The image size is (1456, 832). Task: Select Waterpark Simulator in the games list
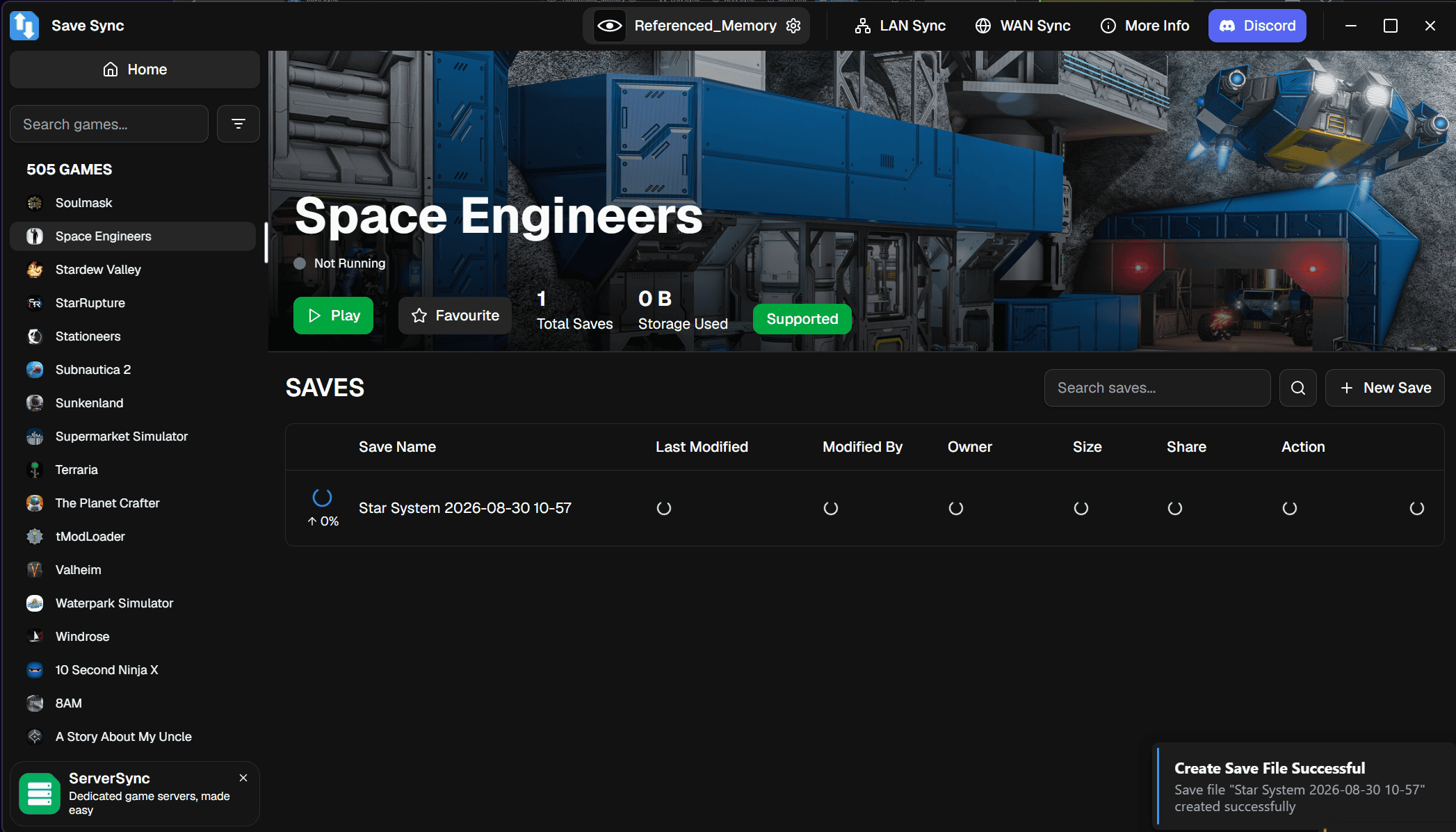point(133,603)
